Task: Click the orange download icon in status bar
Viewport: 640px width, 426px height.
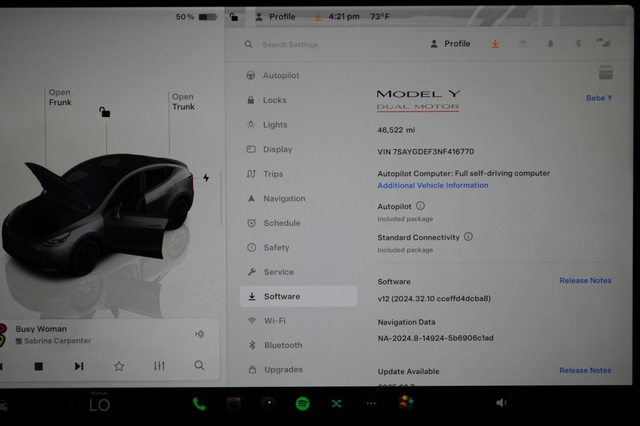Action: coord(318,17)
